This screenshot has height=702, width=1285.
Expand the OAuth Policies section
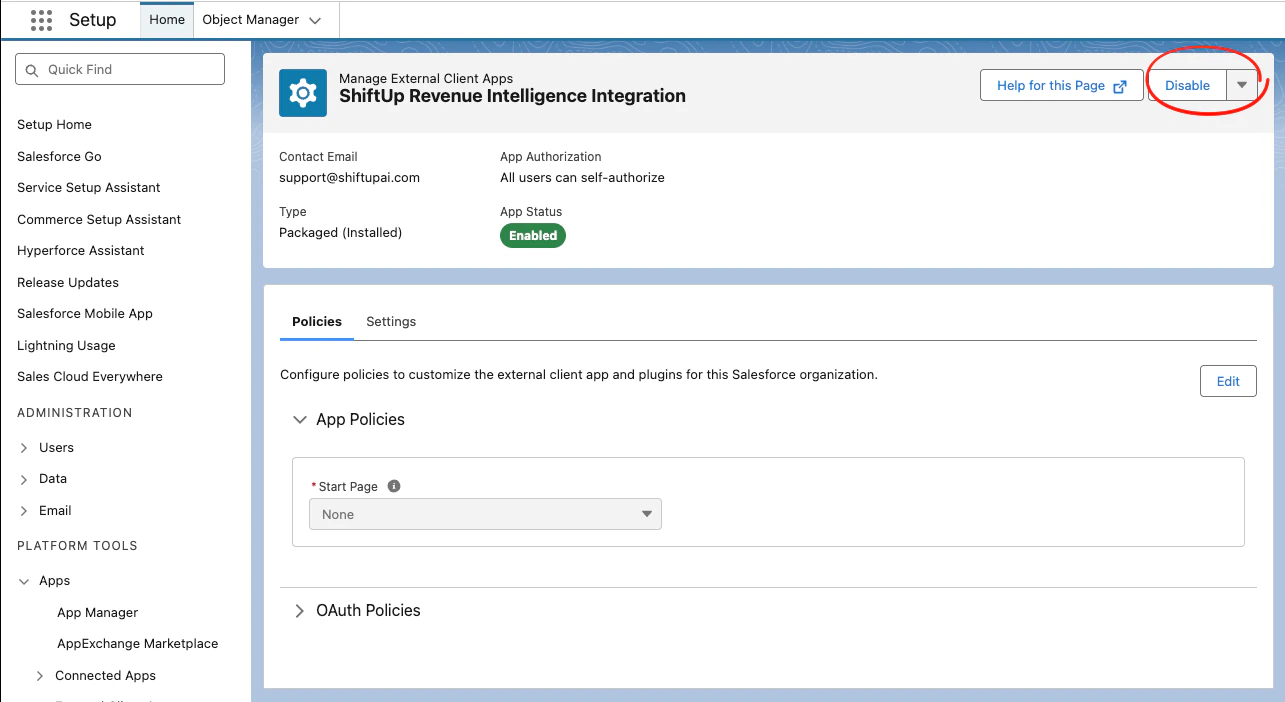[x=299, y=611]
